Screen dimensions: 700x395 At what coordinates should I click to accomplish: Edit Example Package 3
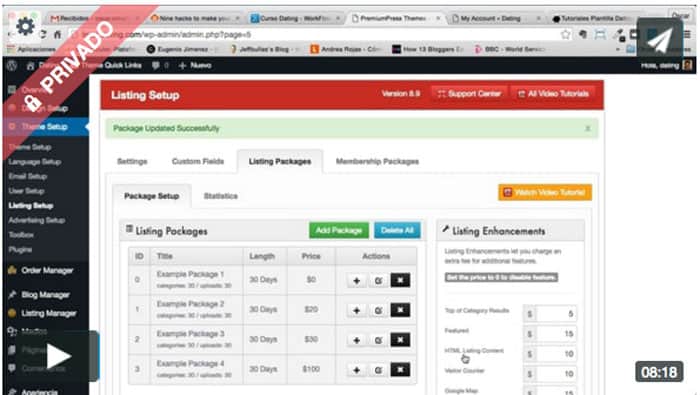tap(378, 340)
